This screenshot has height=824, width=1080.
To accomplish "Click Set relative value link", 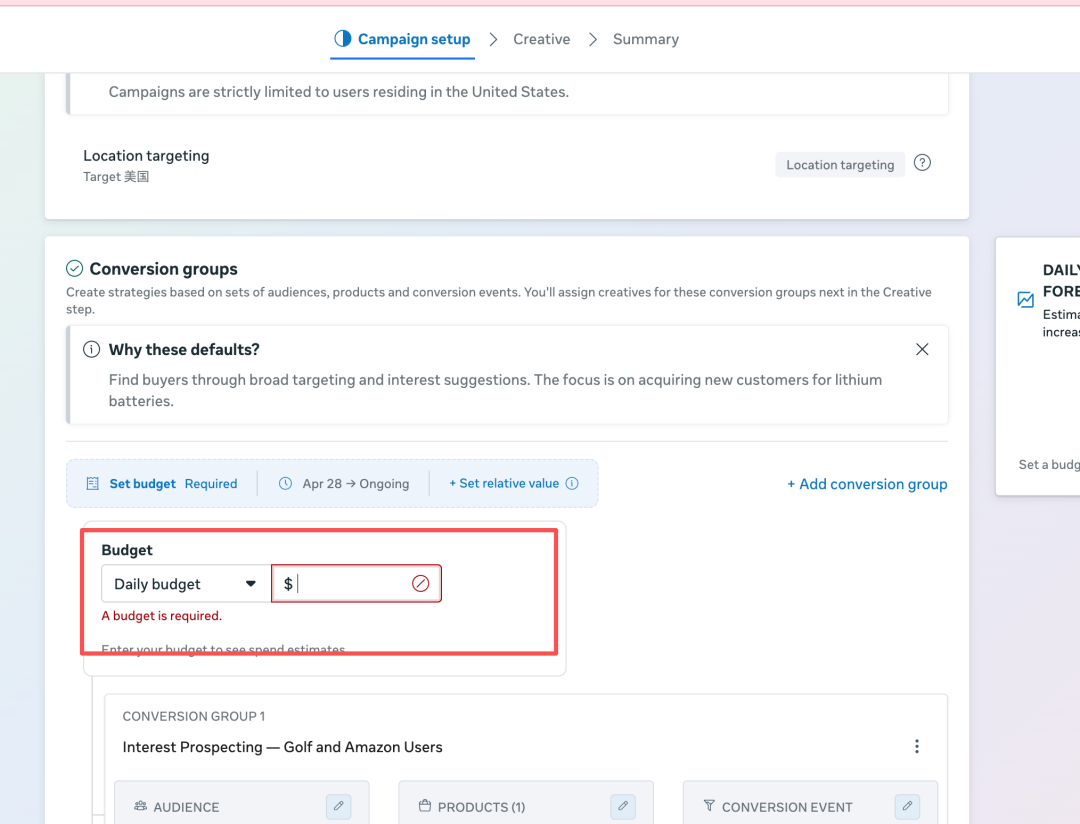I will click(x=504, y=484).
